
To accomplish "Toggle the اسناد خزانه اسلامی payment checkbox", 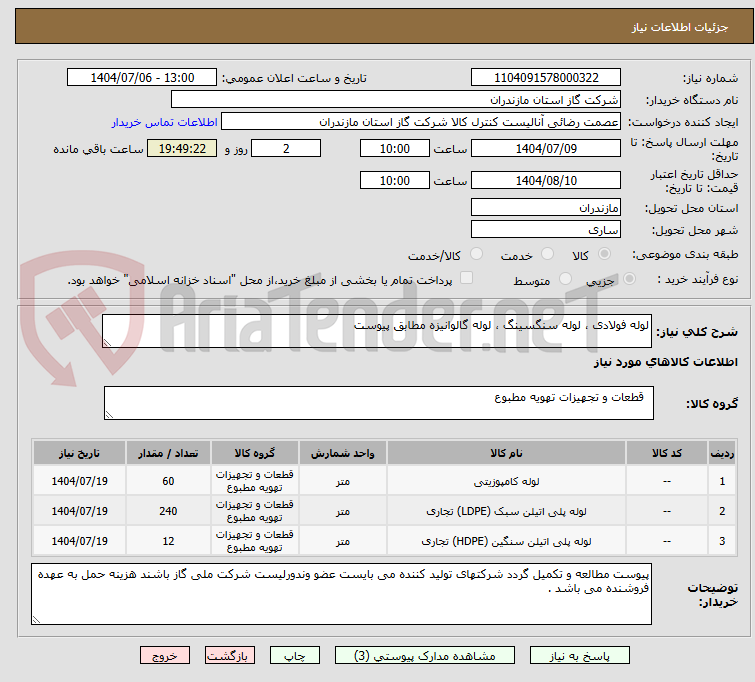I will coord(466,279).
